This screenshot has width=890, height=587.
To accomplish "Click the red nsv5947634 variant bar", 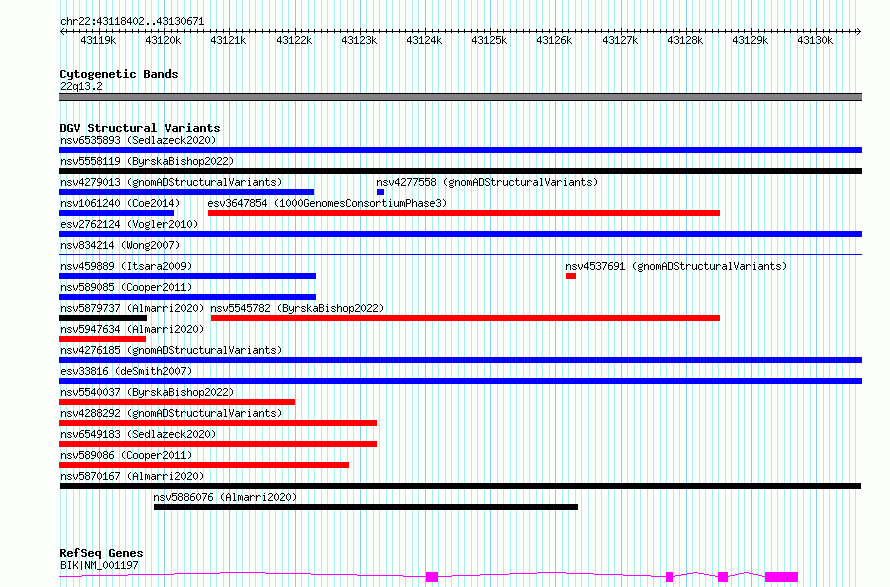I will click(x=102, y=339).
